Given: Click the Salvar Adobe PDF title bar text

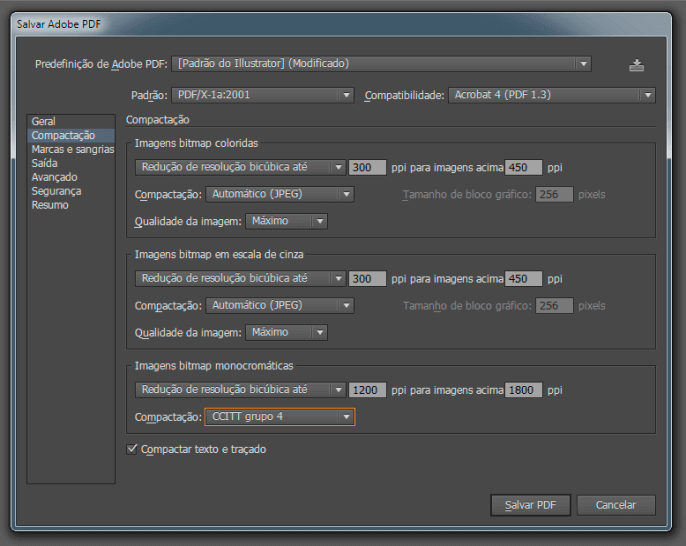Looking at the screenshot, I should coord(59,24).
